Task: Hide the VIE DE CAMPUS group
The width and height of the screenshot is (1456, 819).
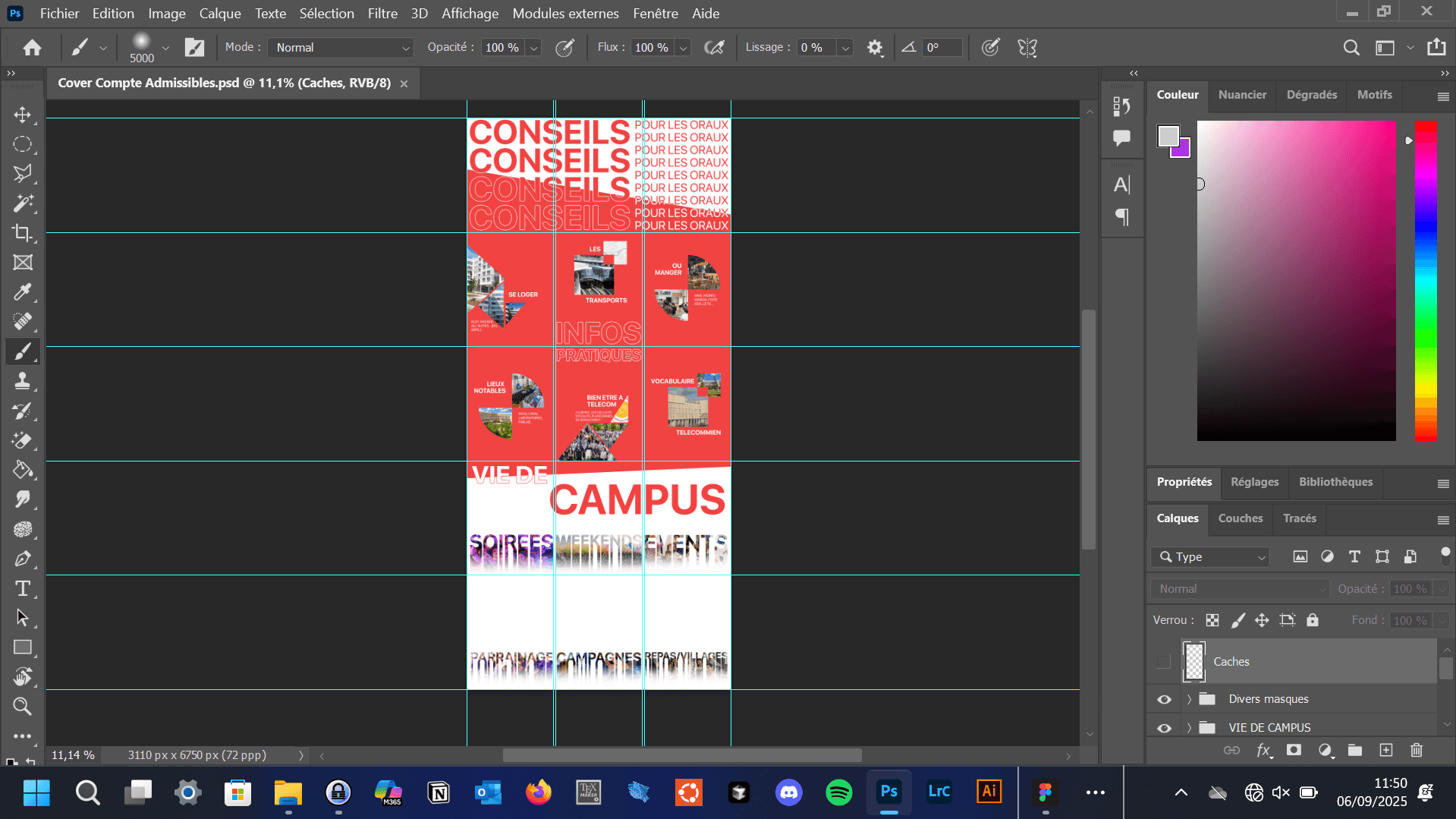Action: [1164, 728]
